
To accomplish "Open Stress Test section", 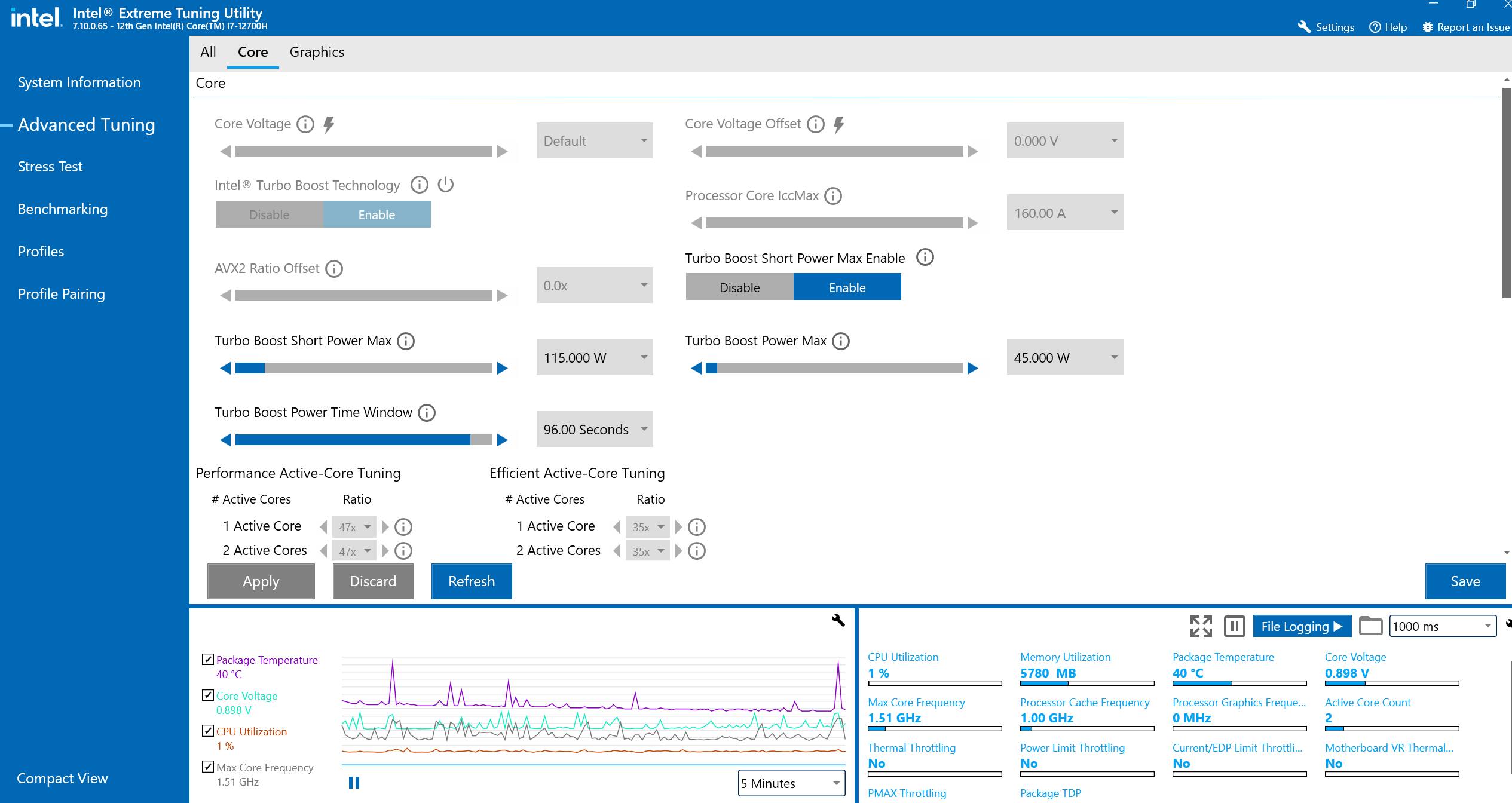I will point(50,167).
